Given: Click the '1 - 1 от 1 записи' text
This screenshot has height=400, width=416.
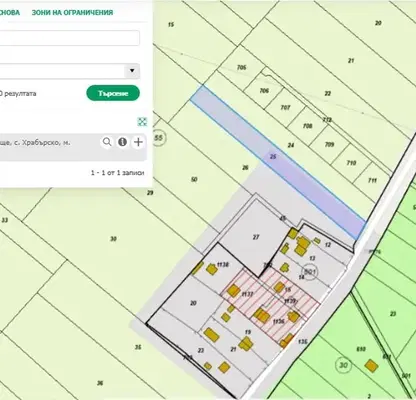Looking at the screenshot, I should (118, 173).
